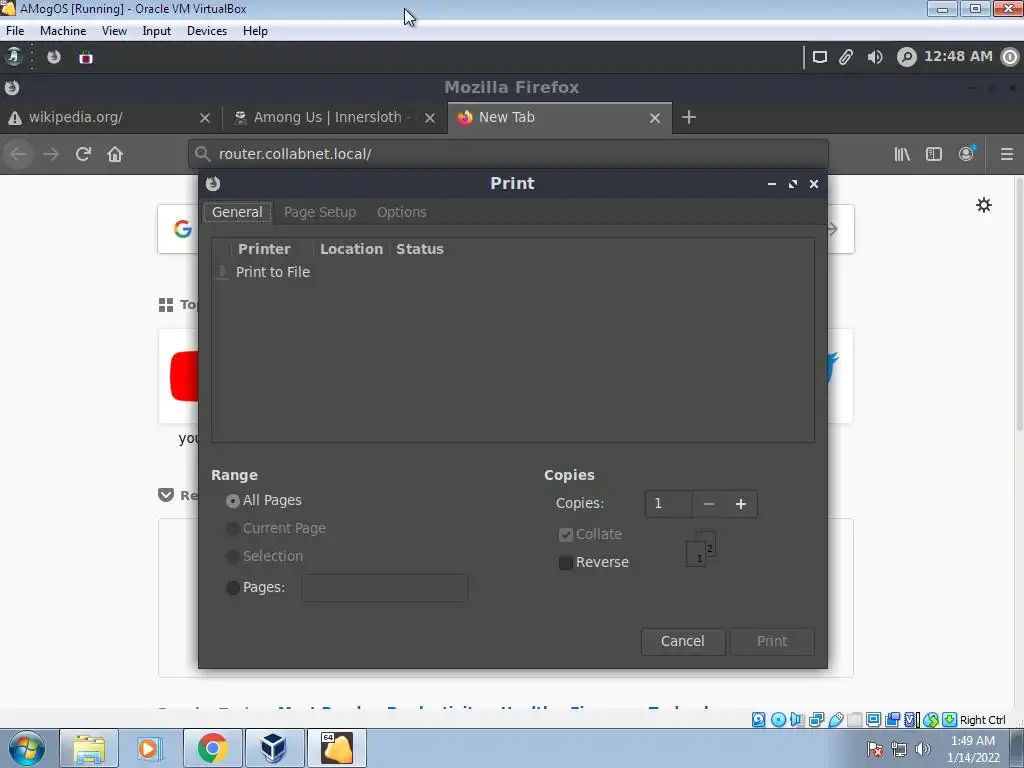Decrease copies with minus button
Viewport: 1024px width, 768px height.
[x=709, y=504]
